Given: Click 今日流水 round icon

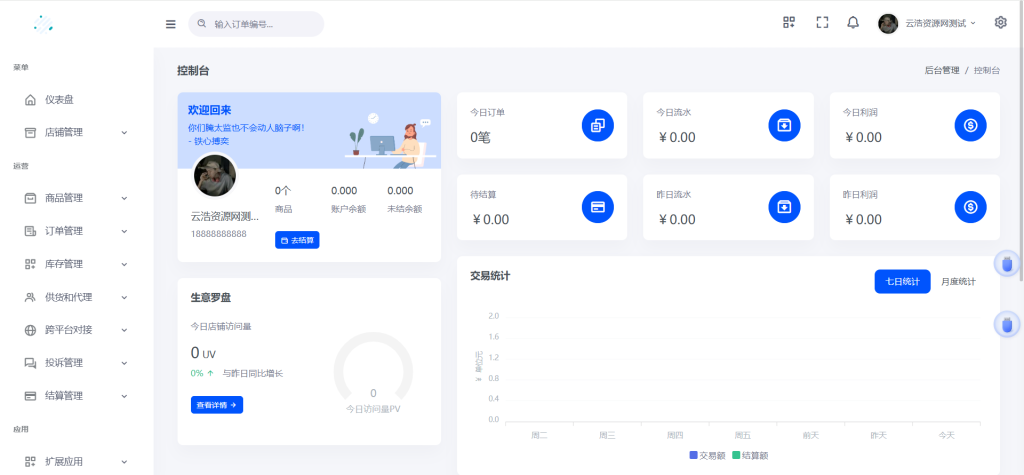Looking at the screenshot, I should pyautogui.click(x=784, y=125).
